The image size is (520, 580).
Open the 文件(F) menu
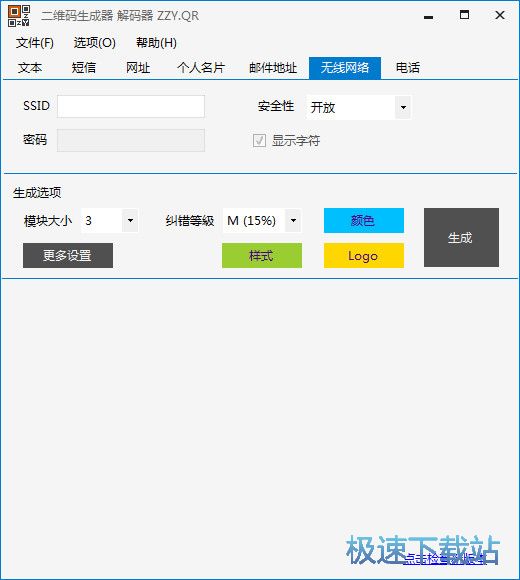tap(34, 43)
